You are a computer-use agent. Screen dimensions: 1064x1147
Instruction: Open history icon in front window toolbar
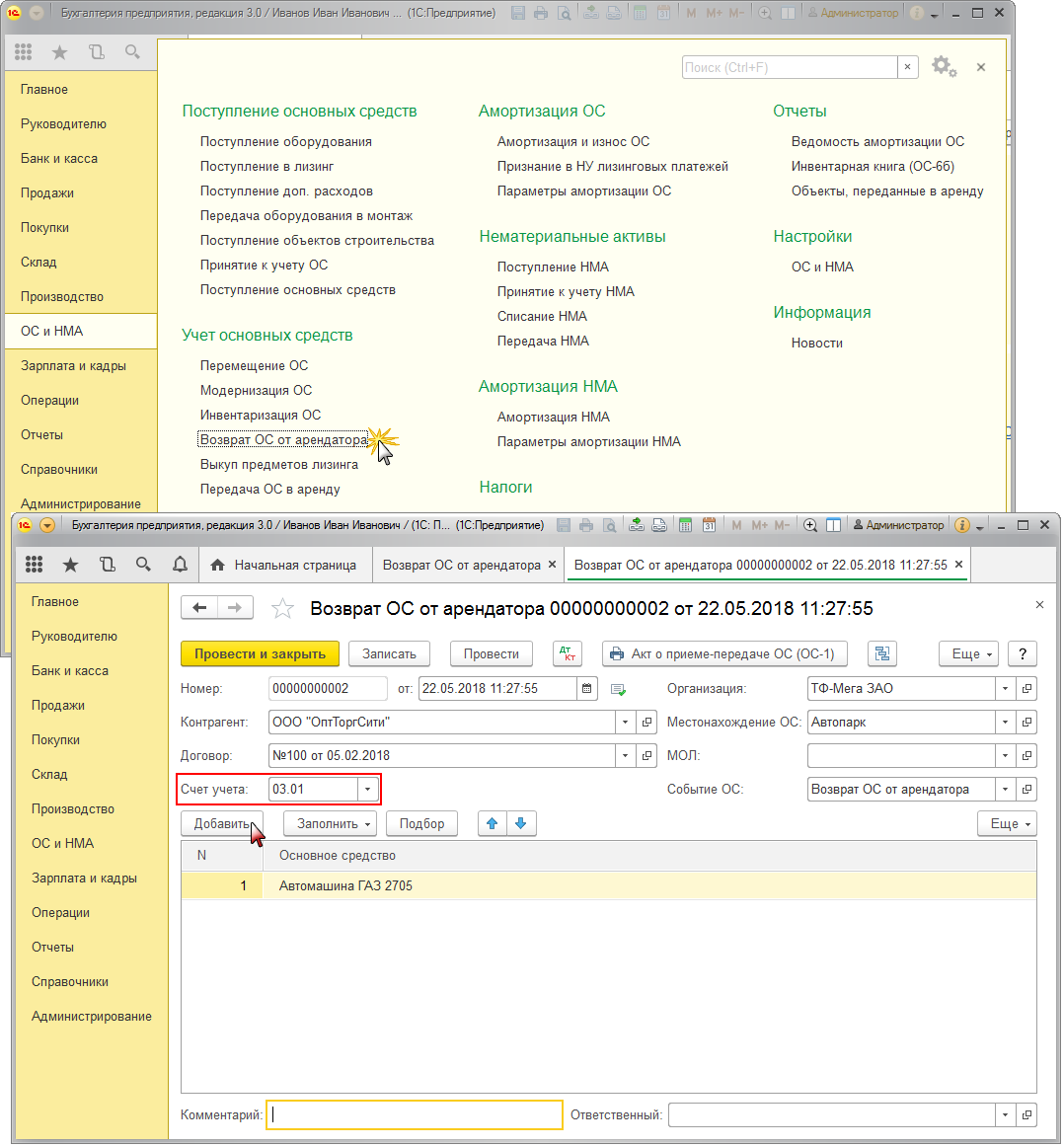108,565
